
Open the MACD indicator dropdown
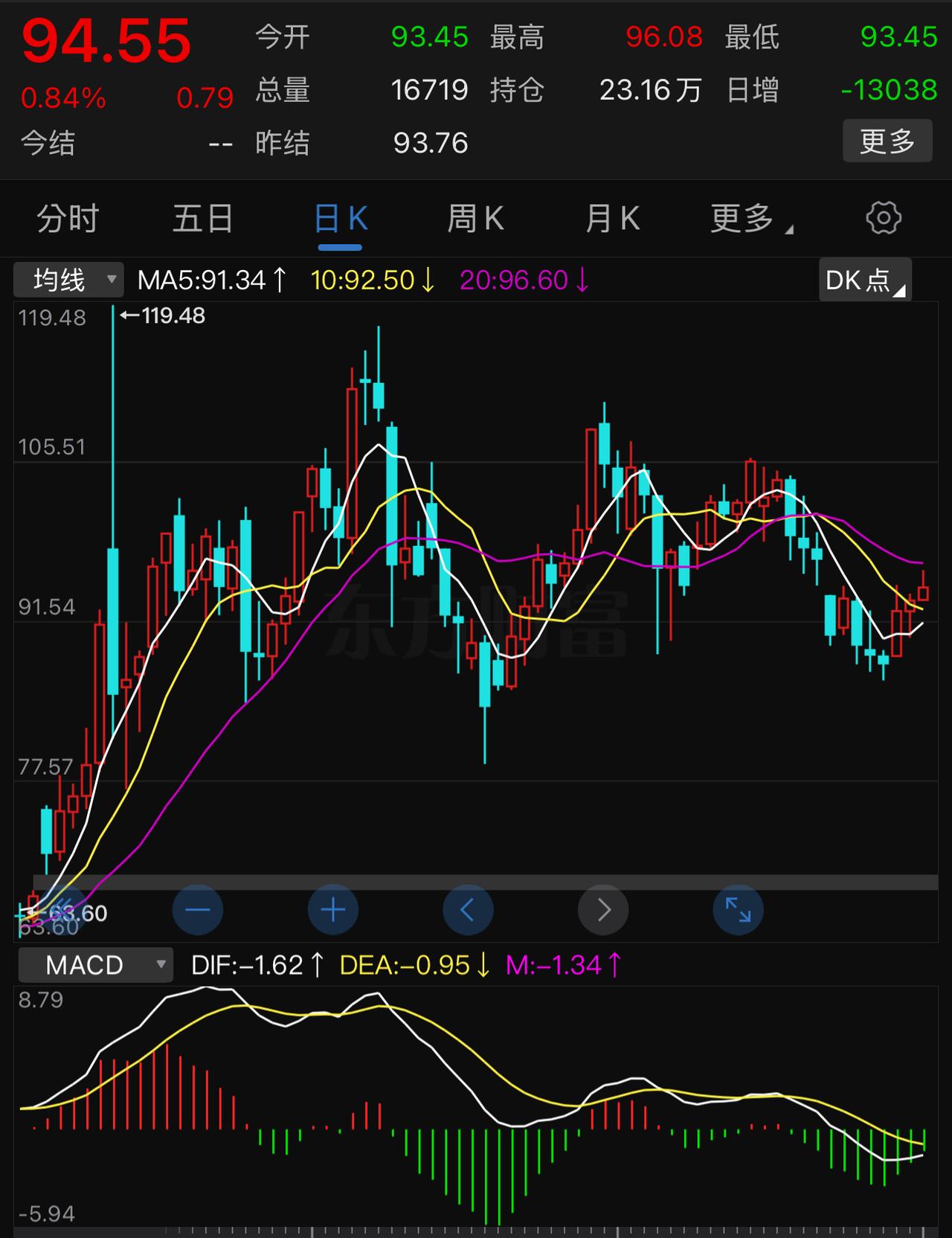point(95,965)
